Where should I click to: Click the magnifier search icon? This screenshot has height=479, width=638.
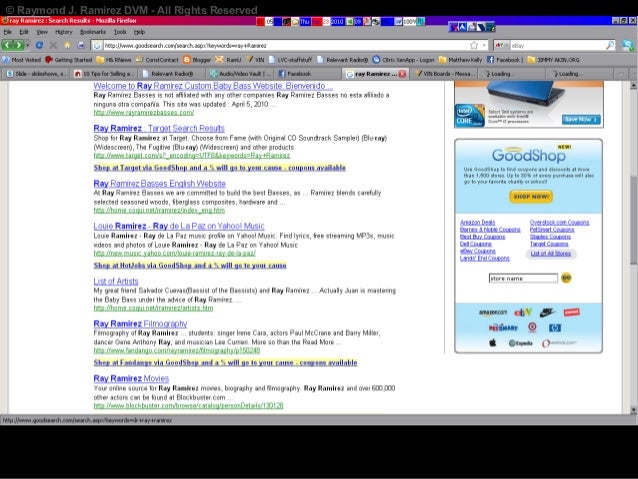(610, 45)
